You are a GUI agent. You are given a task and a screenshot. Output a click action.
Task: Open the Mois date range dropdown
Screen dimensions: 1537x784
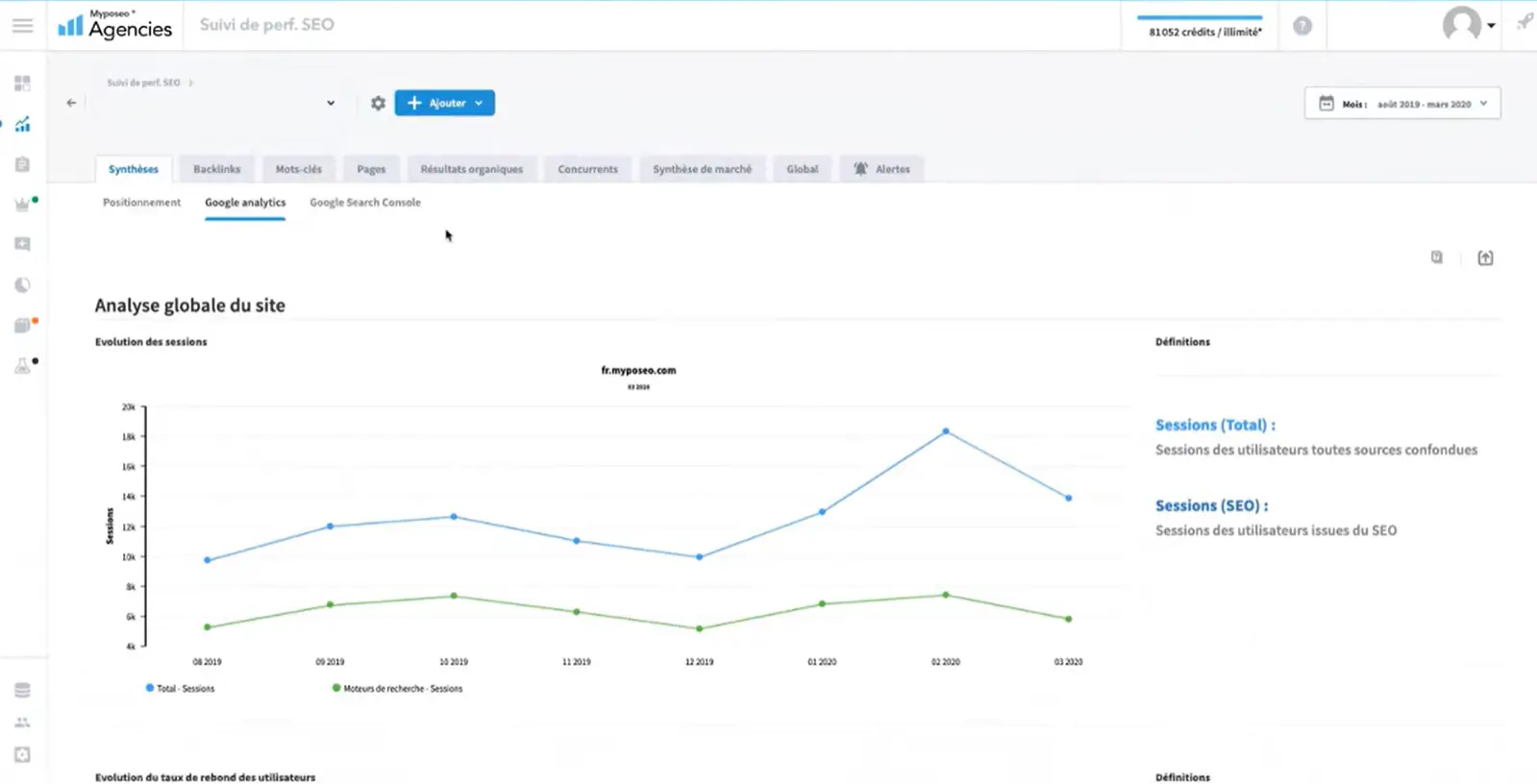[1401, 104]
